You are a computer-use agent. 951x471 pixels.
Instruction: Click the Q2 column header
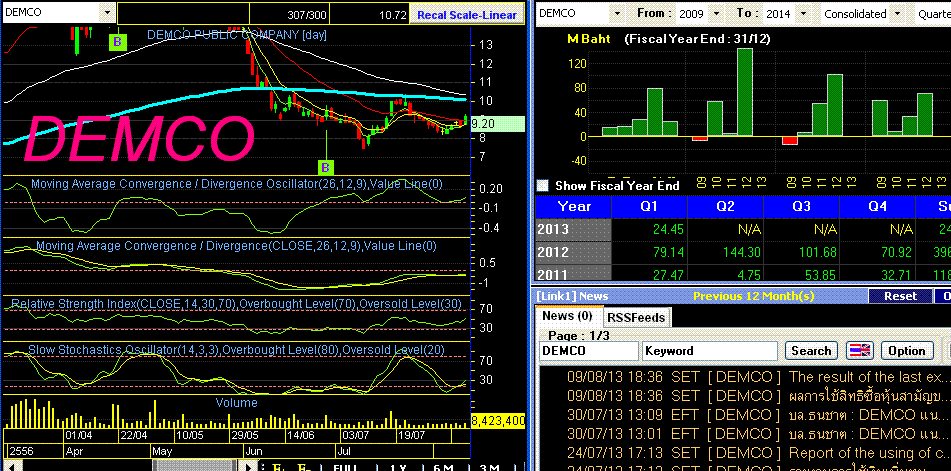point(725,207)
